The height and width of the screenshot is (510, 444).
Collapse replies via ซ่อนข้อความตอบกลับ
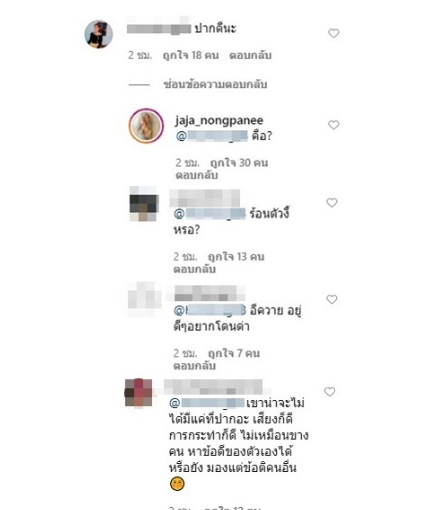(x=215, y=84)
